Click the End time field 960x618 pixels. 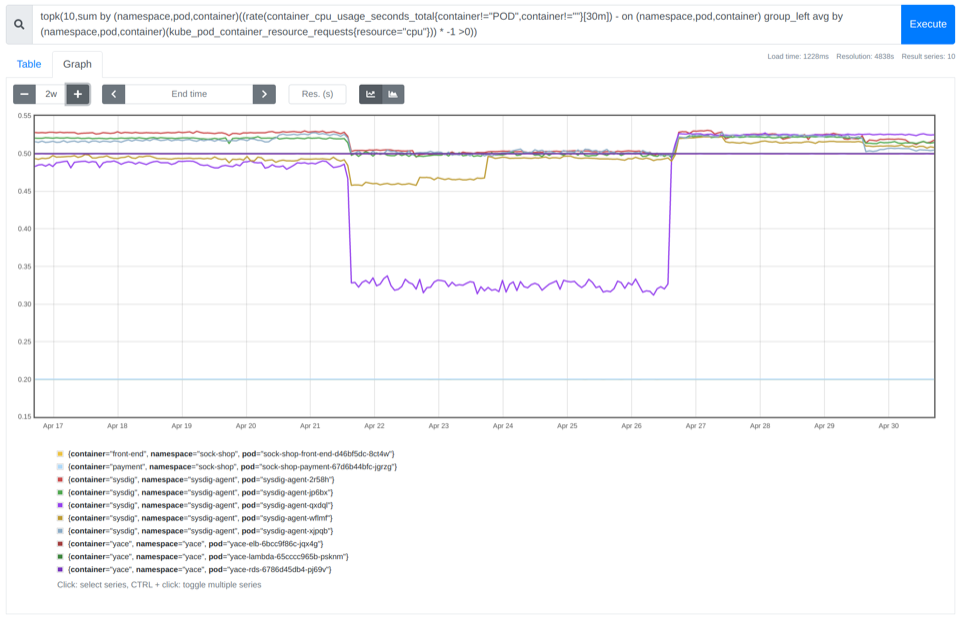tap(188, 93)
